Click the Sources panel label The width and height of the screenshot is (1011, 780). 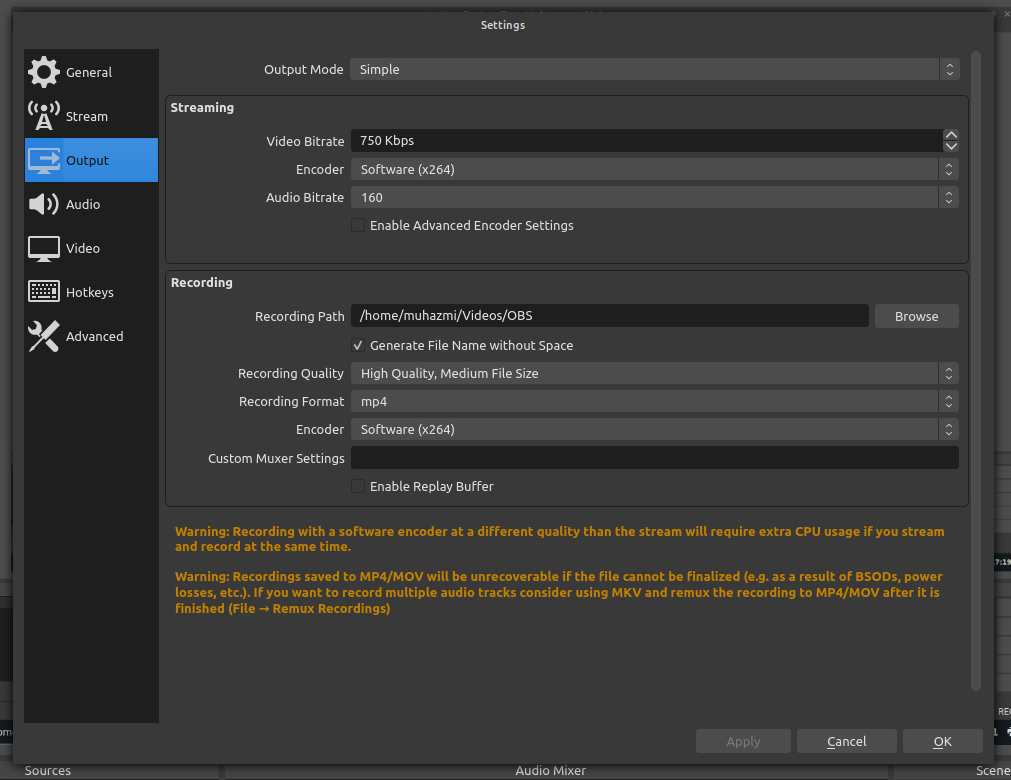(47, 770)
